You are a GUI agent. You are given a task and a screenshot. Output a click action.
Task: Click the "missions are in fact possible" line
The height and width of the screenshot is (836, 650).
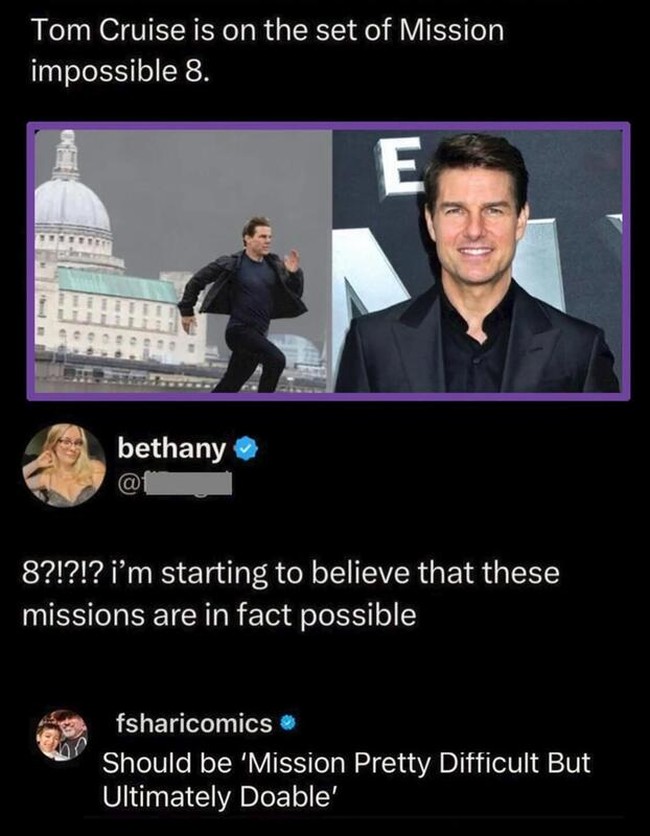pyautogui.click(x=219, y=615)
